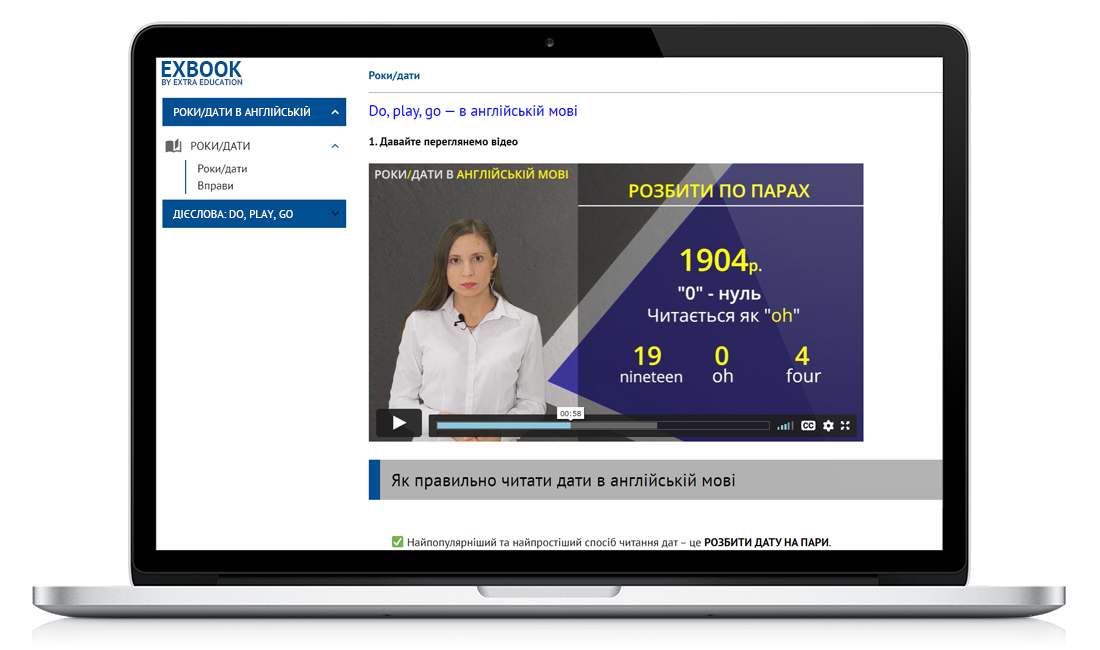Open the Вправи exercises item
The width and height of the screenshot is (1100, 650).
[x=215, y=186]
